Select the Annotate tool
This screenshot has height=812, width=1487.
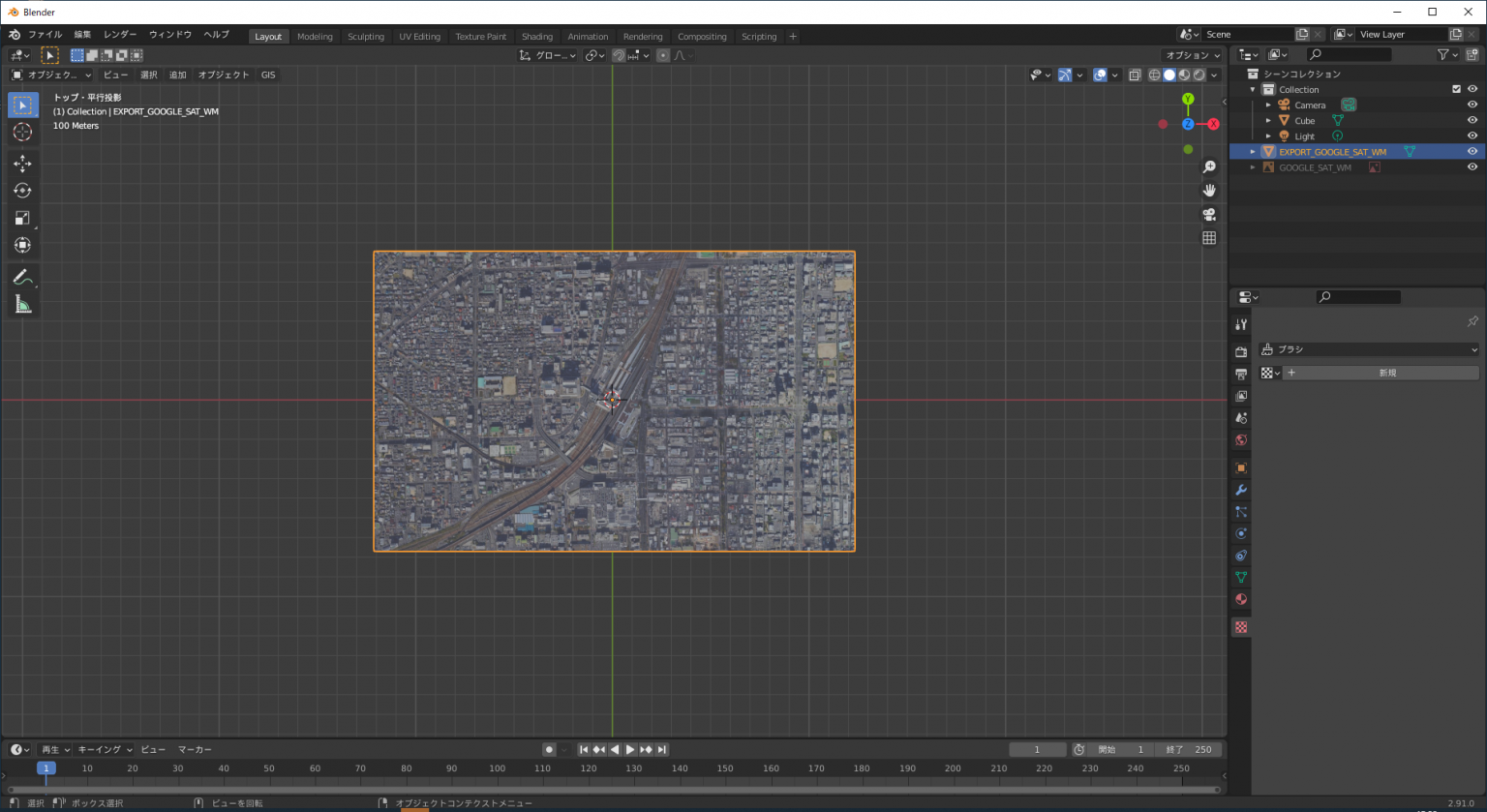click(x=22, y=277)
